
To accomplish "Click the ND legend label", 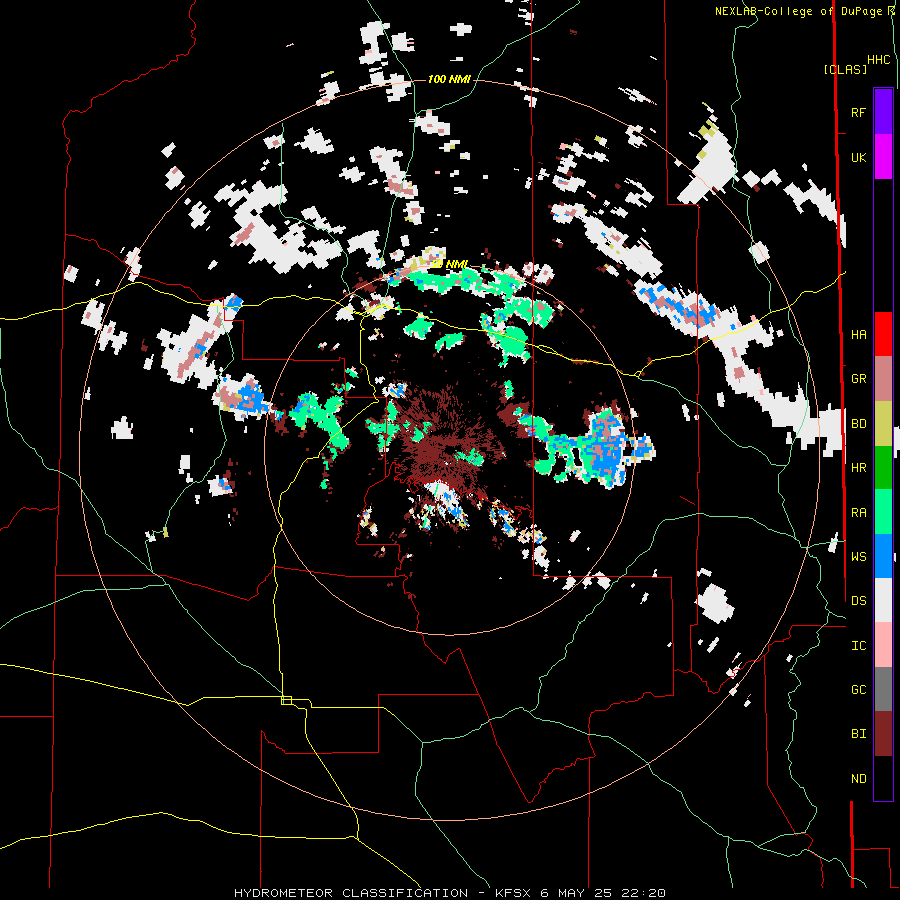I will coord(858,778).
